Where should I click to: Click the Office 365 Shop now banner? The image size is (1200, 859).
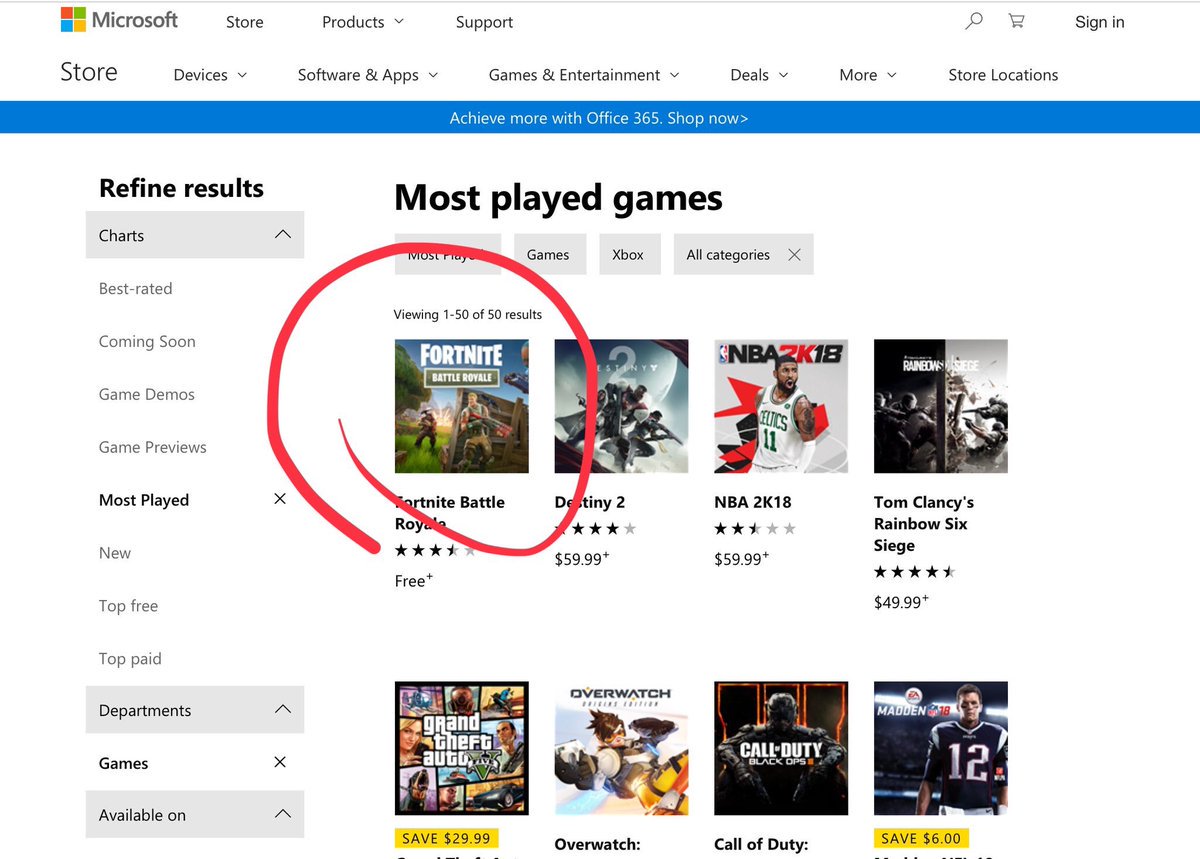pos(599,118)
